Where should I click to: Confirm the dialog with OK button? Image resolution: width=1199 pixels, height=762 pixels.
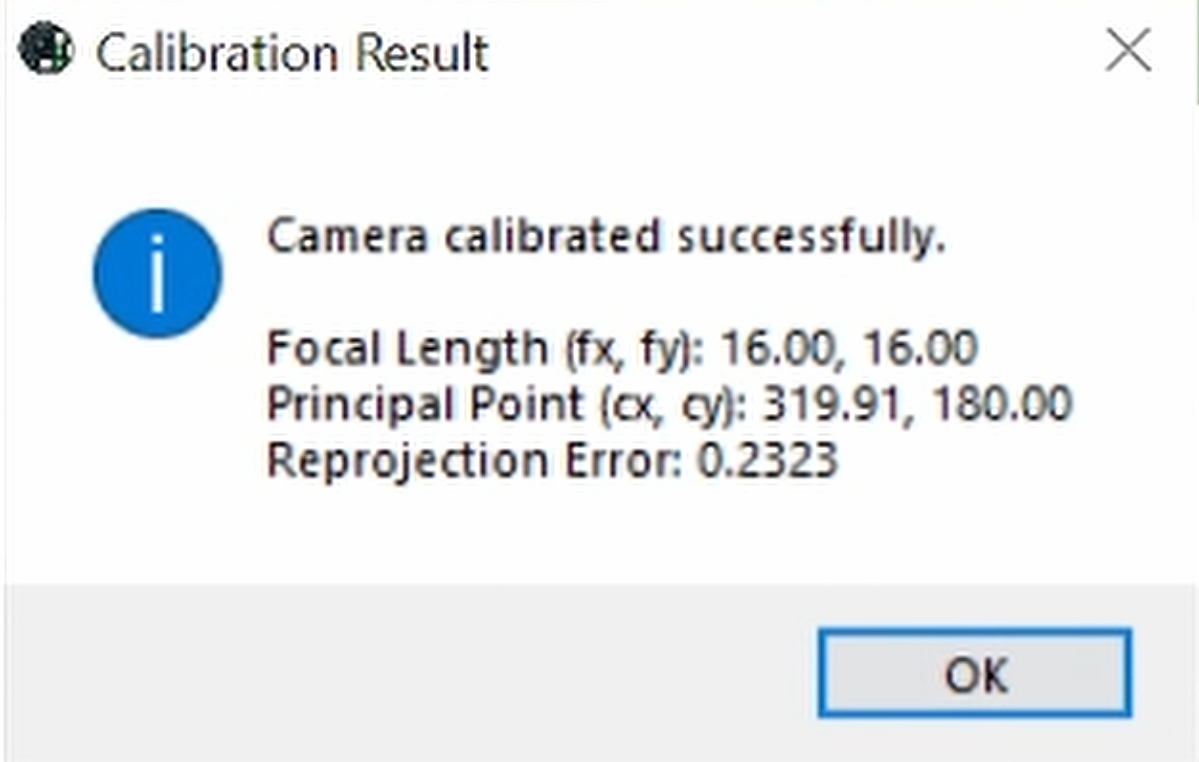[975, 673]
